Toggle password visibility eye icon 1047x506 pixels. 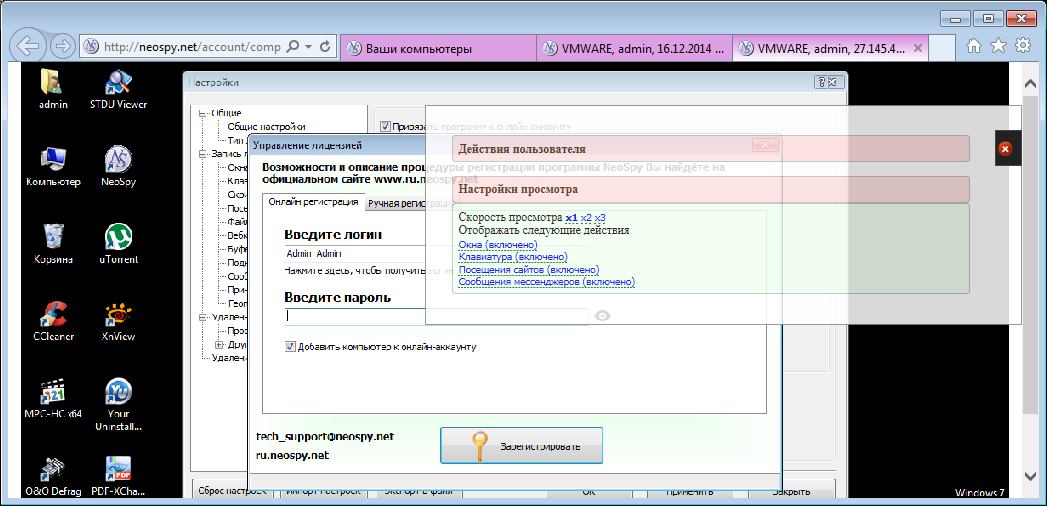point(603,316)
